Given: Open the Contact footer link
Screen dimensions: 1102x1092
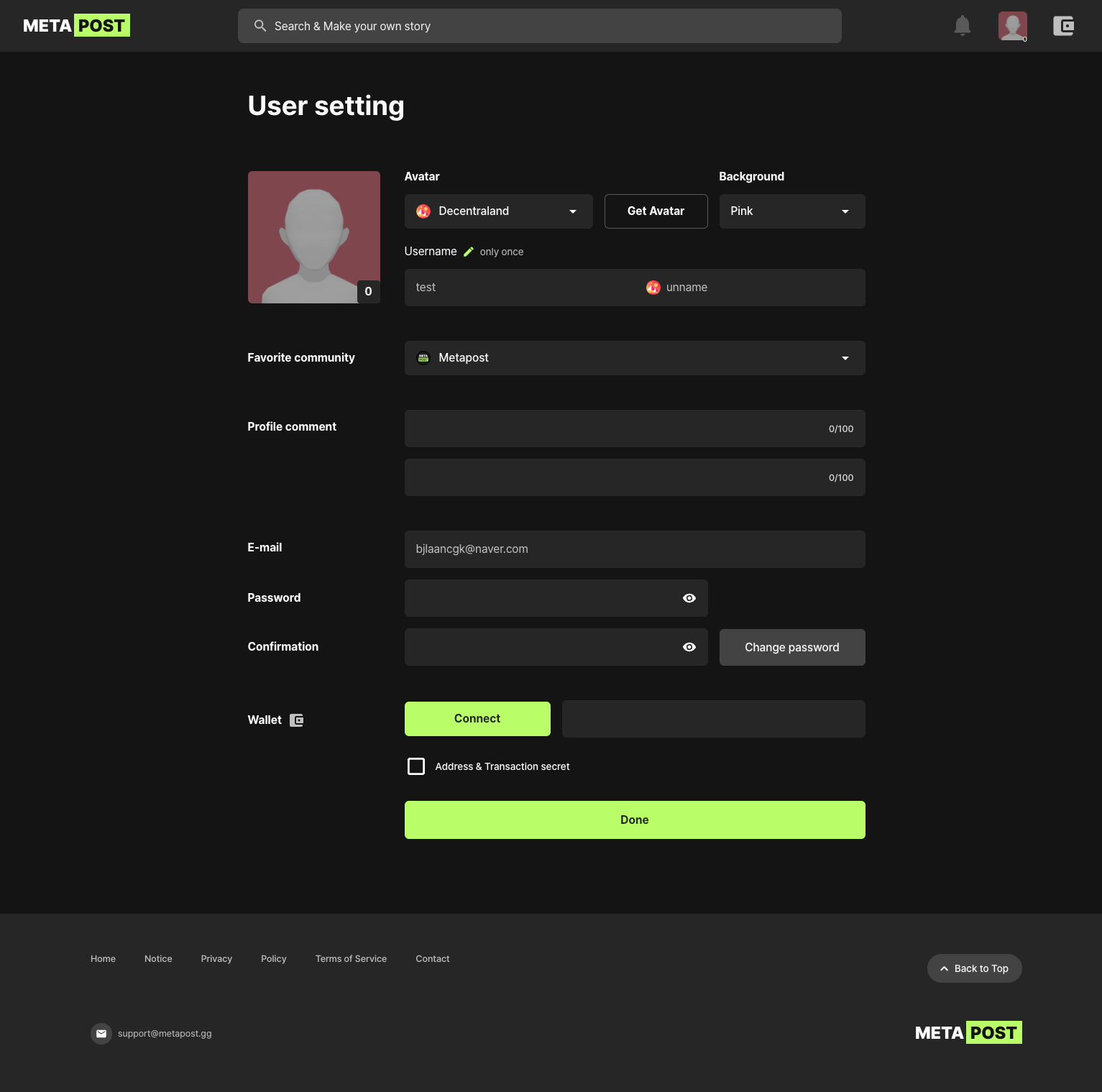Looking at the screenshot, I should (433, 959).
